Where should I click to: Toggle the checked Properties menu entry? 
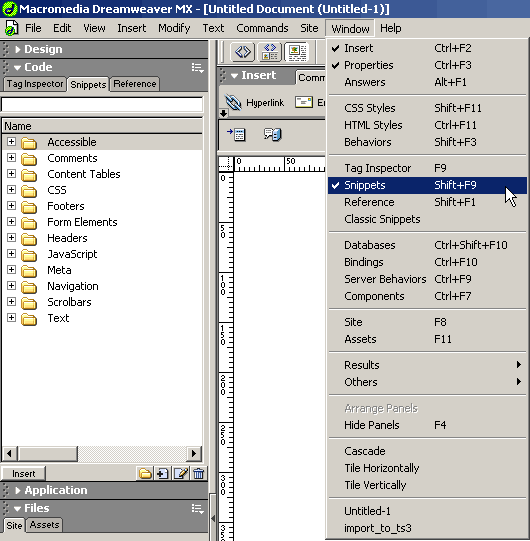[427, 65]
